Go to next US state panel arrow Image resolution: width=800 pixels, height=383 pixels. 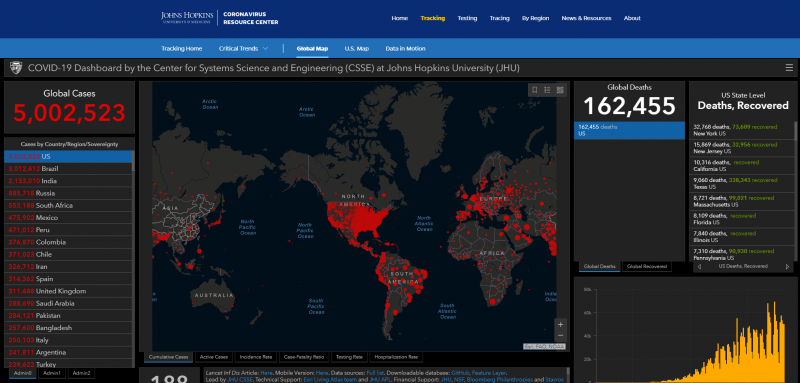787,266
